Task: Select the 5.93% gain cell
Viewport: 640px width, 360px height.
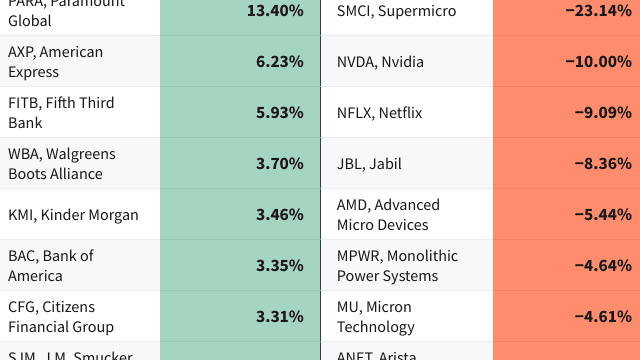Action: coord(240,112)
